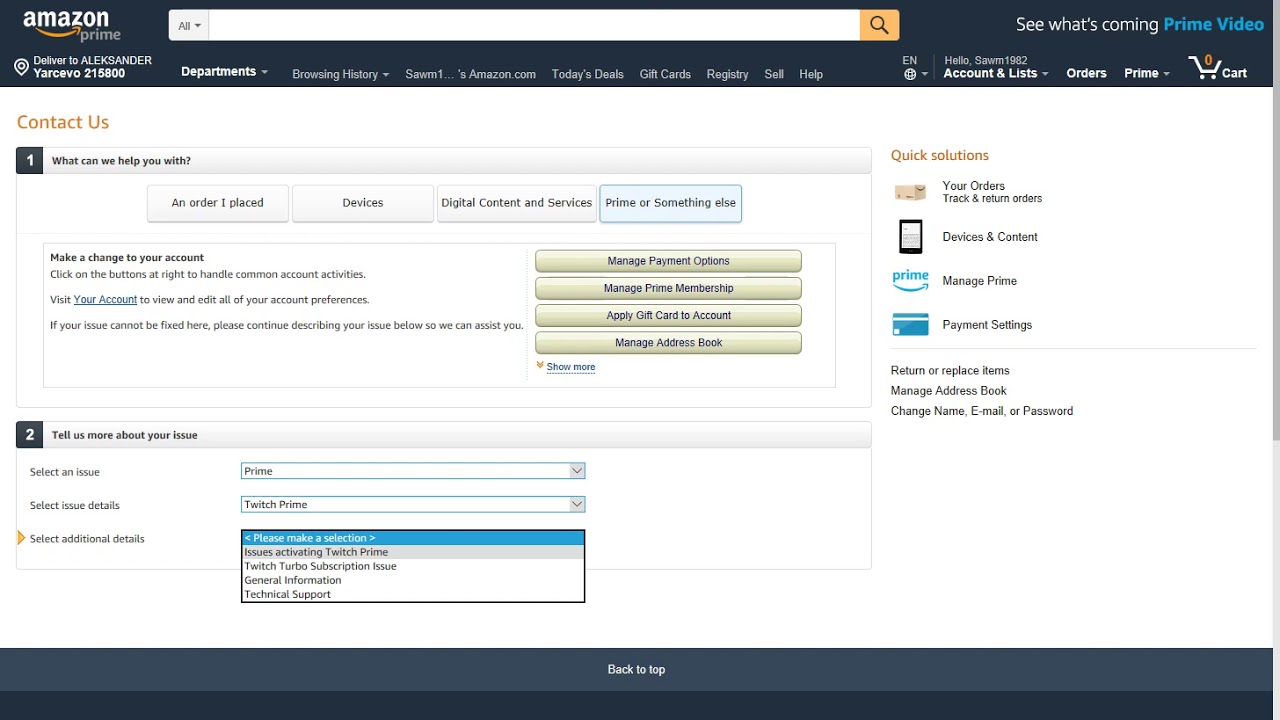The width and height of the screenshot is (1280, 720).
Task: Click the Manage Prime Membership button
Action: pos(668,288)
